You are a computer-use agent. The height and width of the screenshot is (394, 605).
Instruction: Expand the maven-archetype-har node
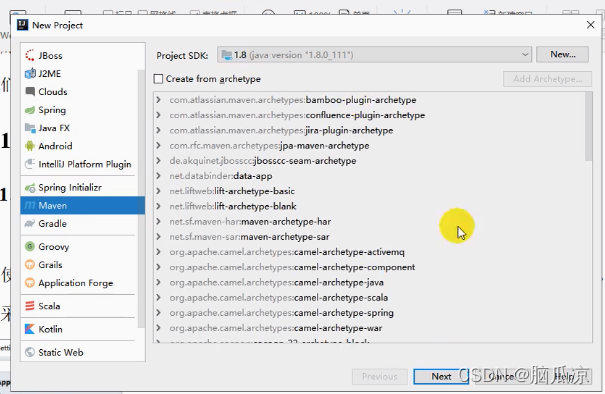pos(158,222)
